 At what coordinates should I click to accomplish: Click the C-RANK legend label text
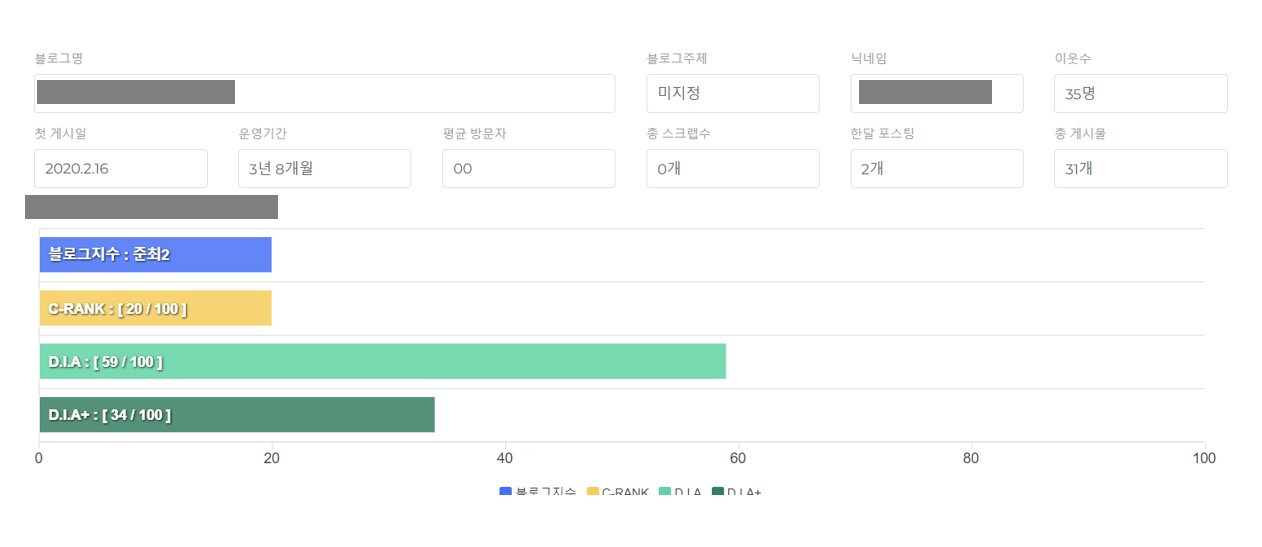(x=625, y=492)
